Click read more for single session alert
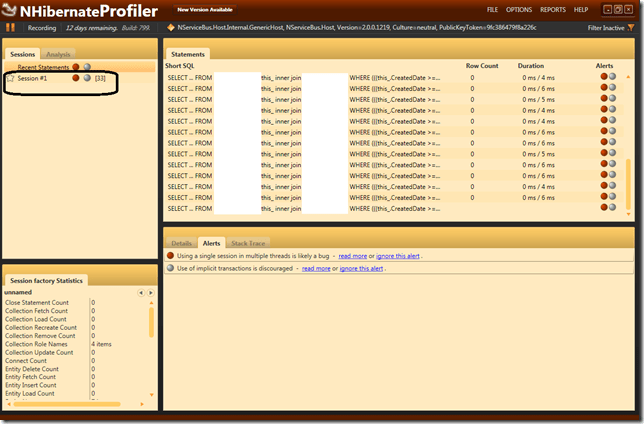The height and width of the screenshot is (424, 644). 352,256
